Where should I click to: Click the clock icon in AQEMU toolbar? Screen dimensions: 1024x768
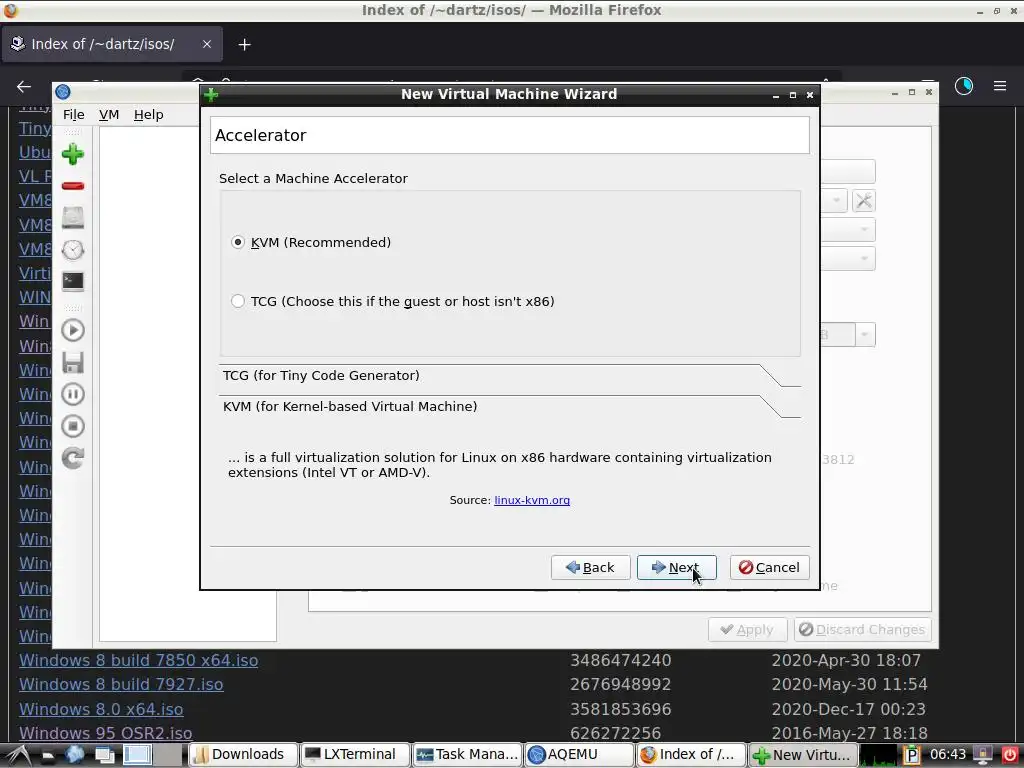point(72,249)
